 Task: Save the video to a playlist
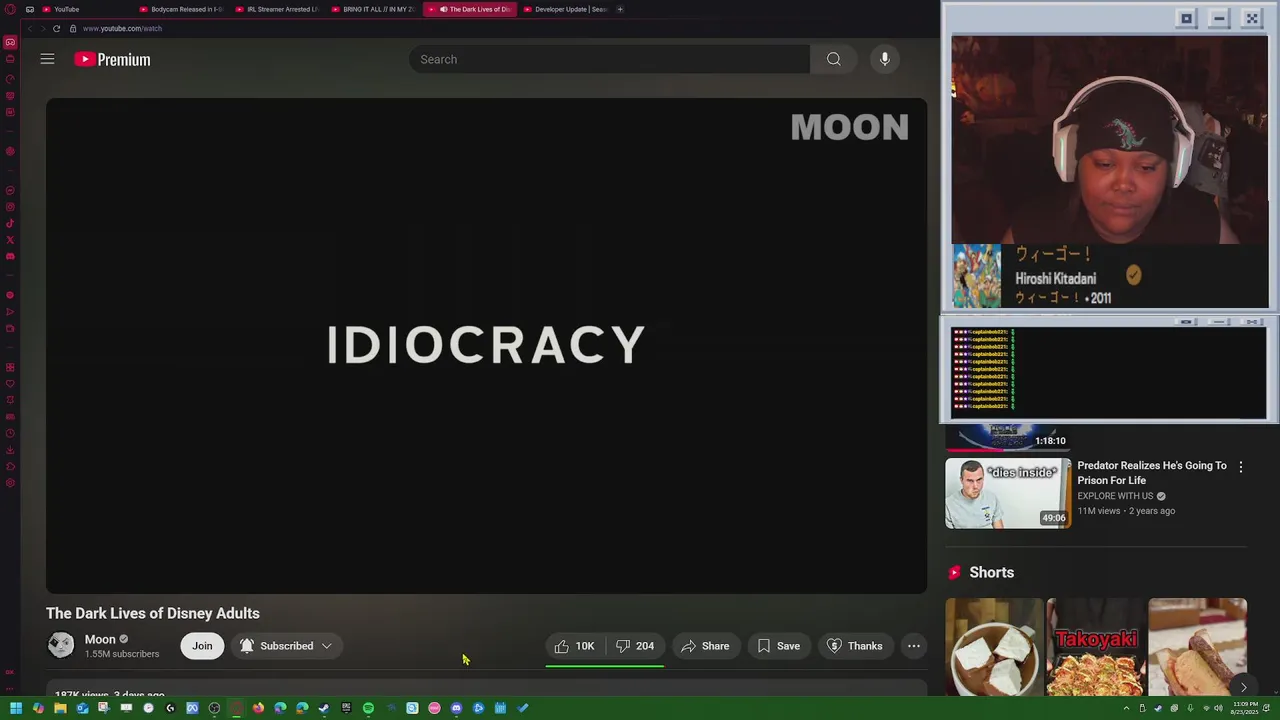point(778,646)
